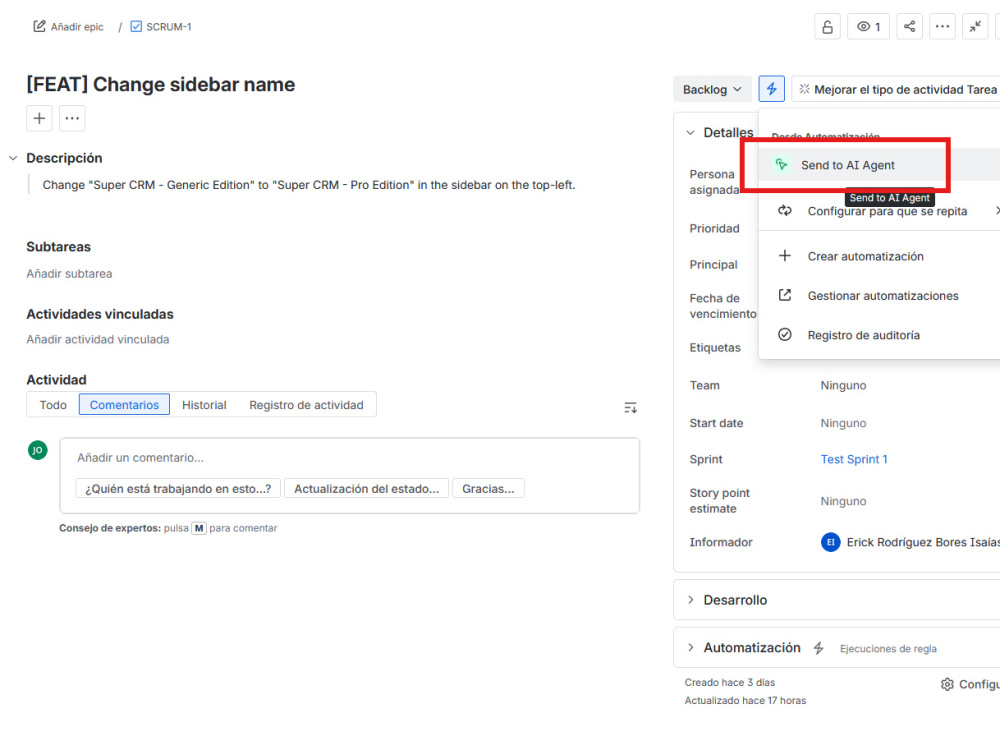Switch to the Todo activity tab
Viewport: 1000px width, 750px height.
pos(53,405)
